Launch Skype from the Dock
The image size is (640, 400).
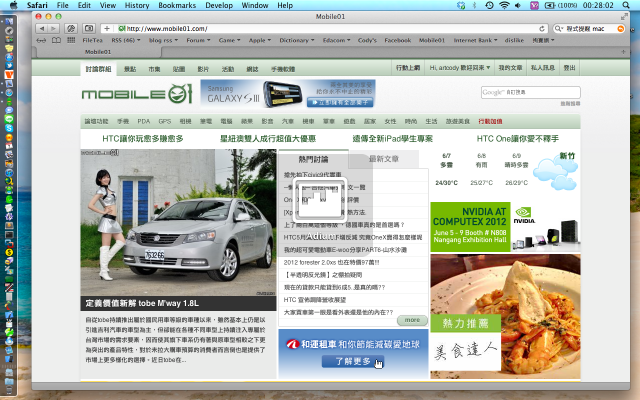pos(9,128)
